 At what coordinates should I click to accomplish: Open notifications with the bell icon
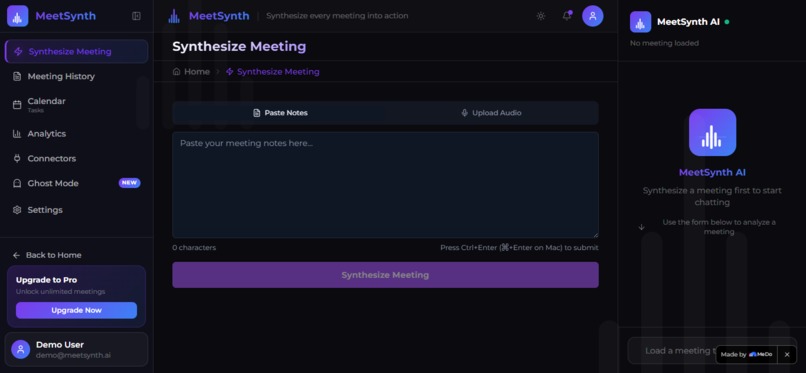[567, 16]
